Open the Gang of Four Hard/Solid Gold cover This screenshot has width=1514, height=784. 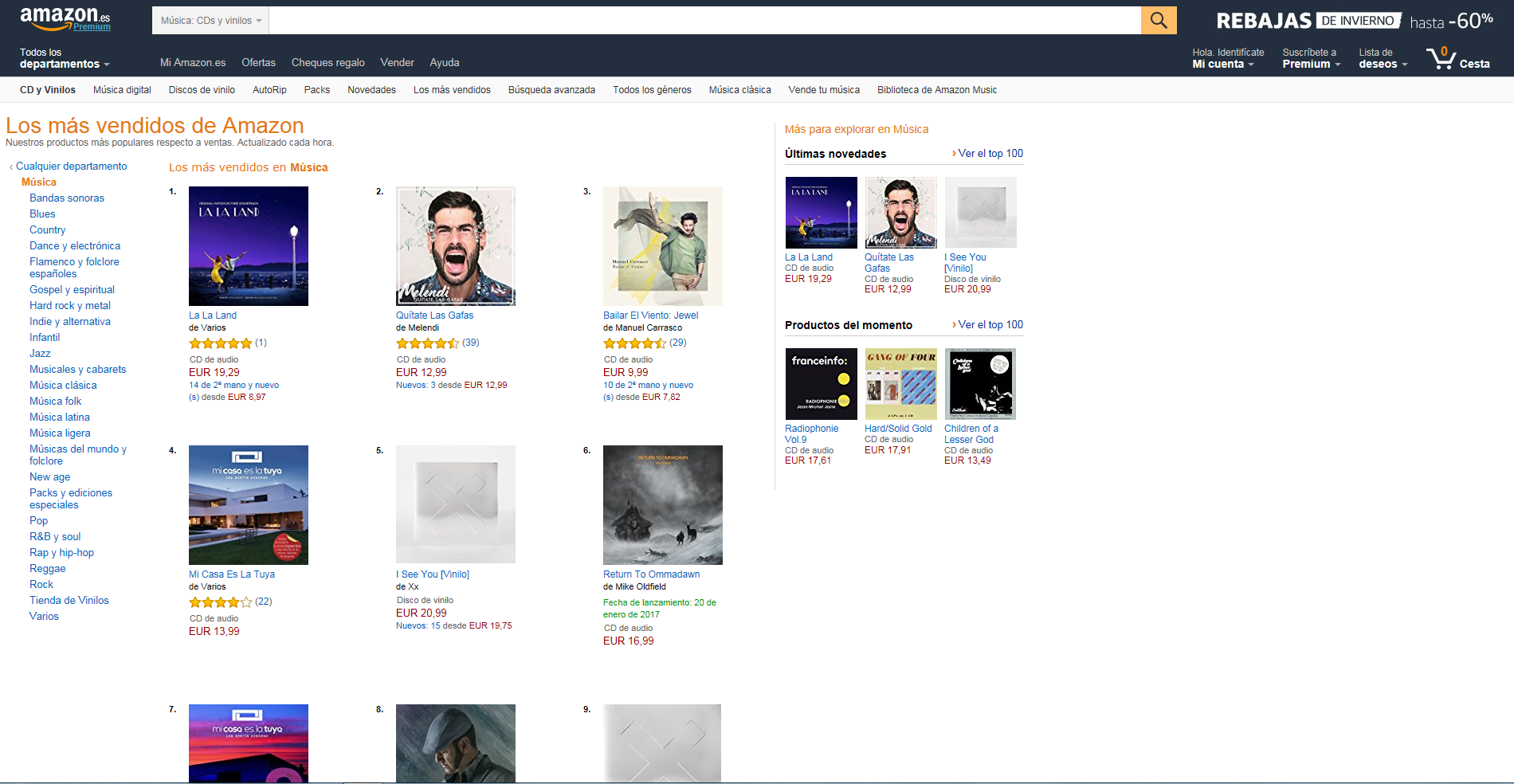(x=901, y=384)
